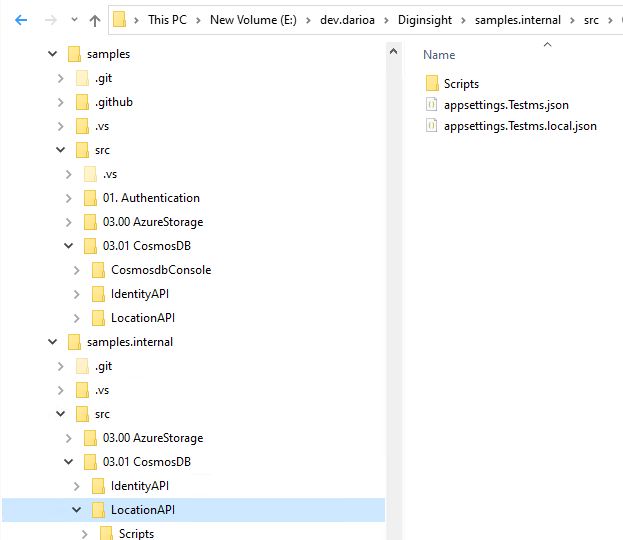This screenshot has height=540, width=623.
Task: Collapse the samples.internal tree node
Action: point(51,342)
